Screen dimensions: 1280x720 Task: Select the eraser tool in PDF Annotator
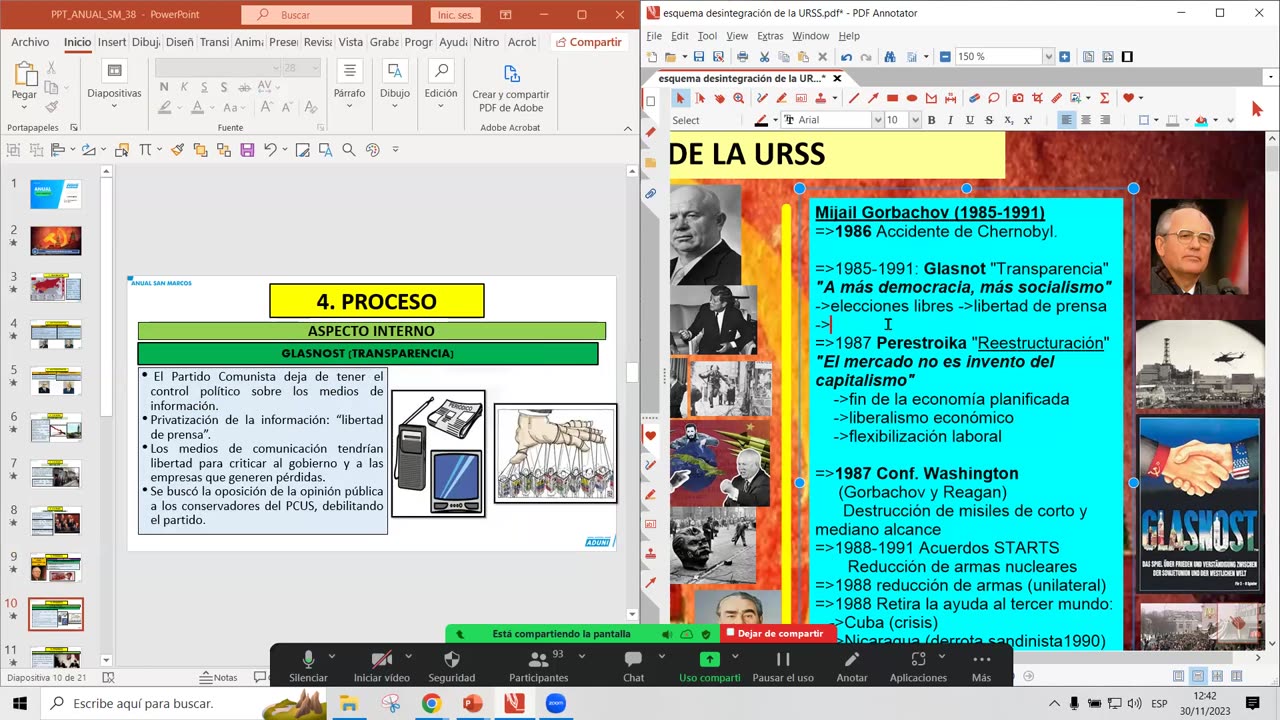(x=974, y=98)
